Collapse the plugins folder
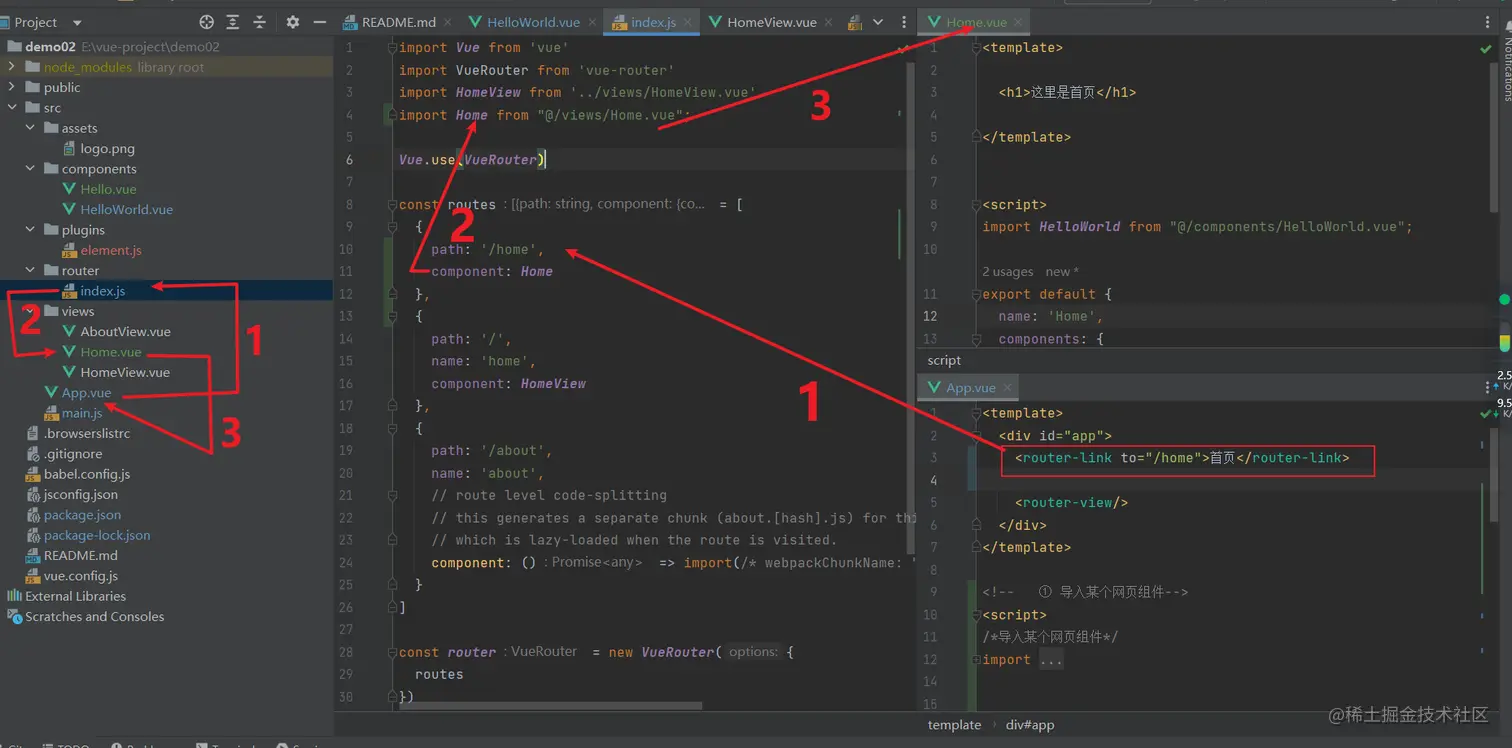The width and height of the screenshot is (1512, 748). tap(30, 230)
